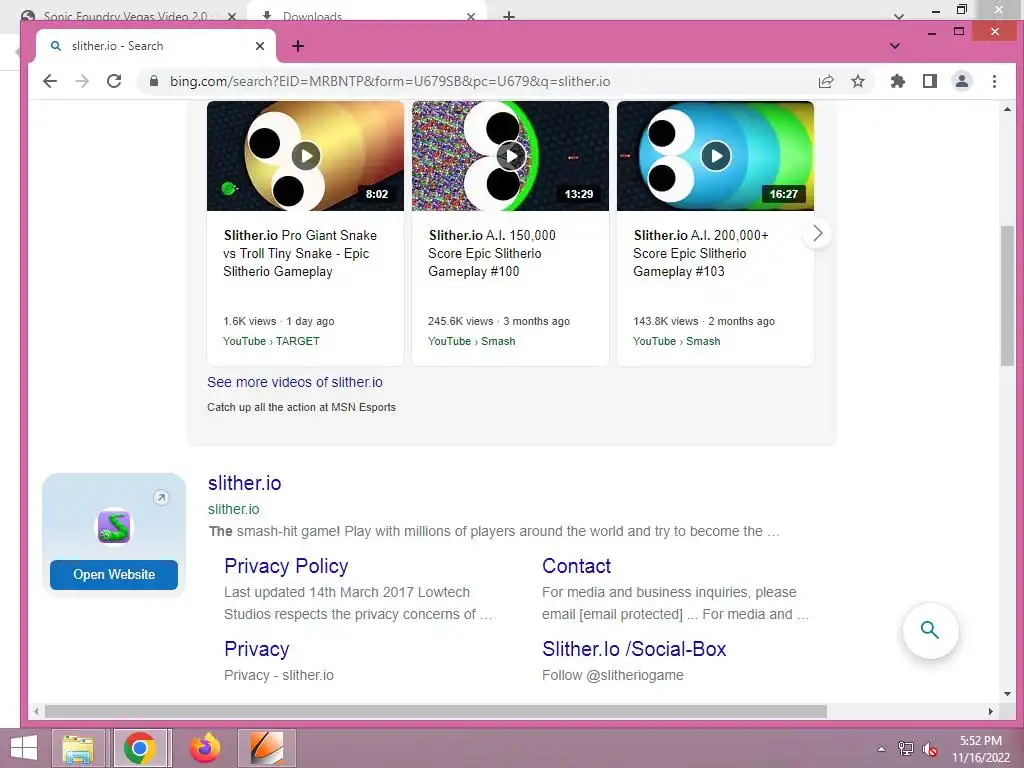Open the Windows Start menu
1024x768 pixels.
(x=24, y=748)
